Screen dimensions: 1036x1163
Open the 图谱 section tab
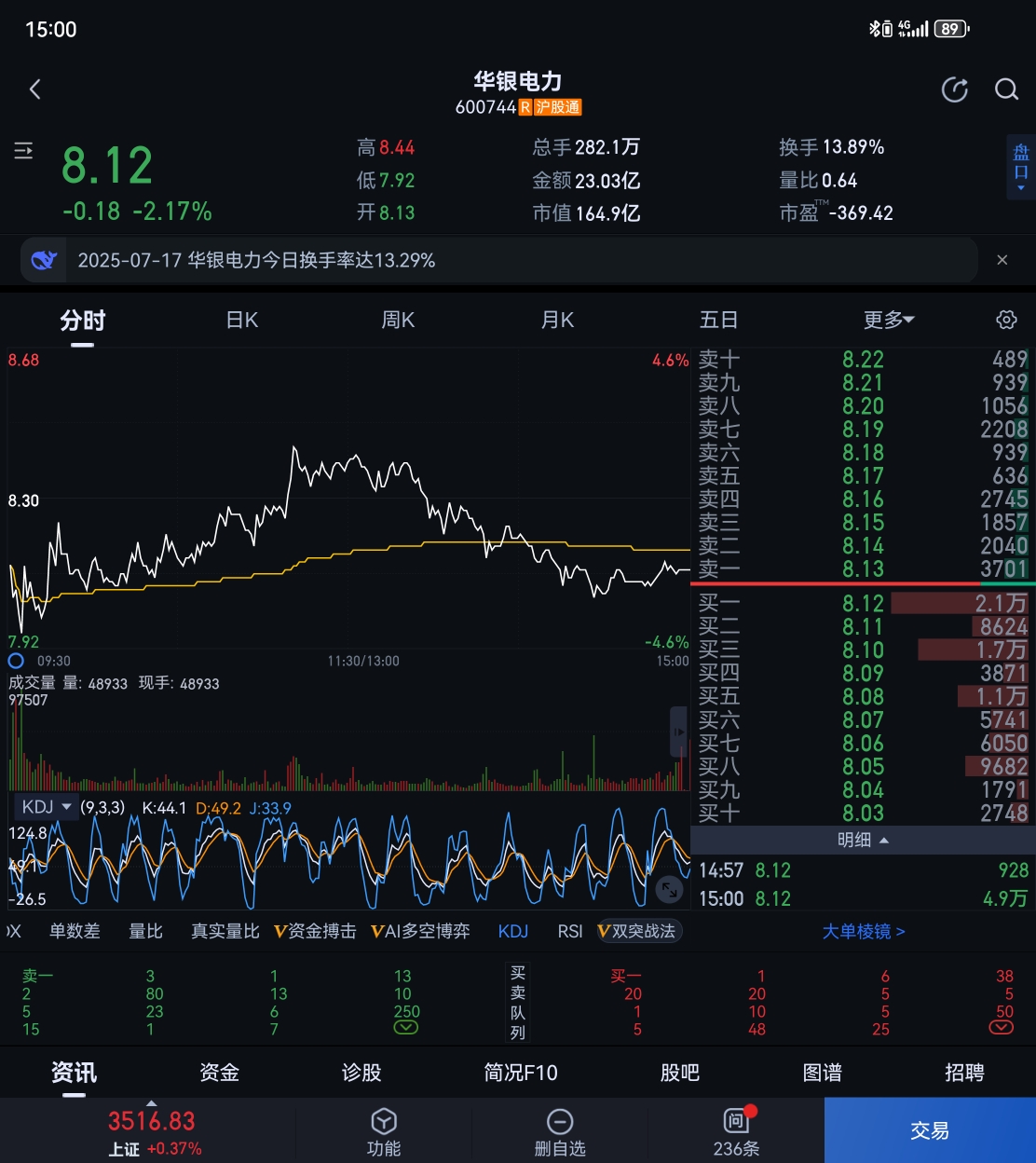pyautogui.click(x=822, y=1073)
